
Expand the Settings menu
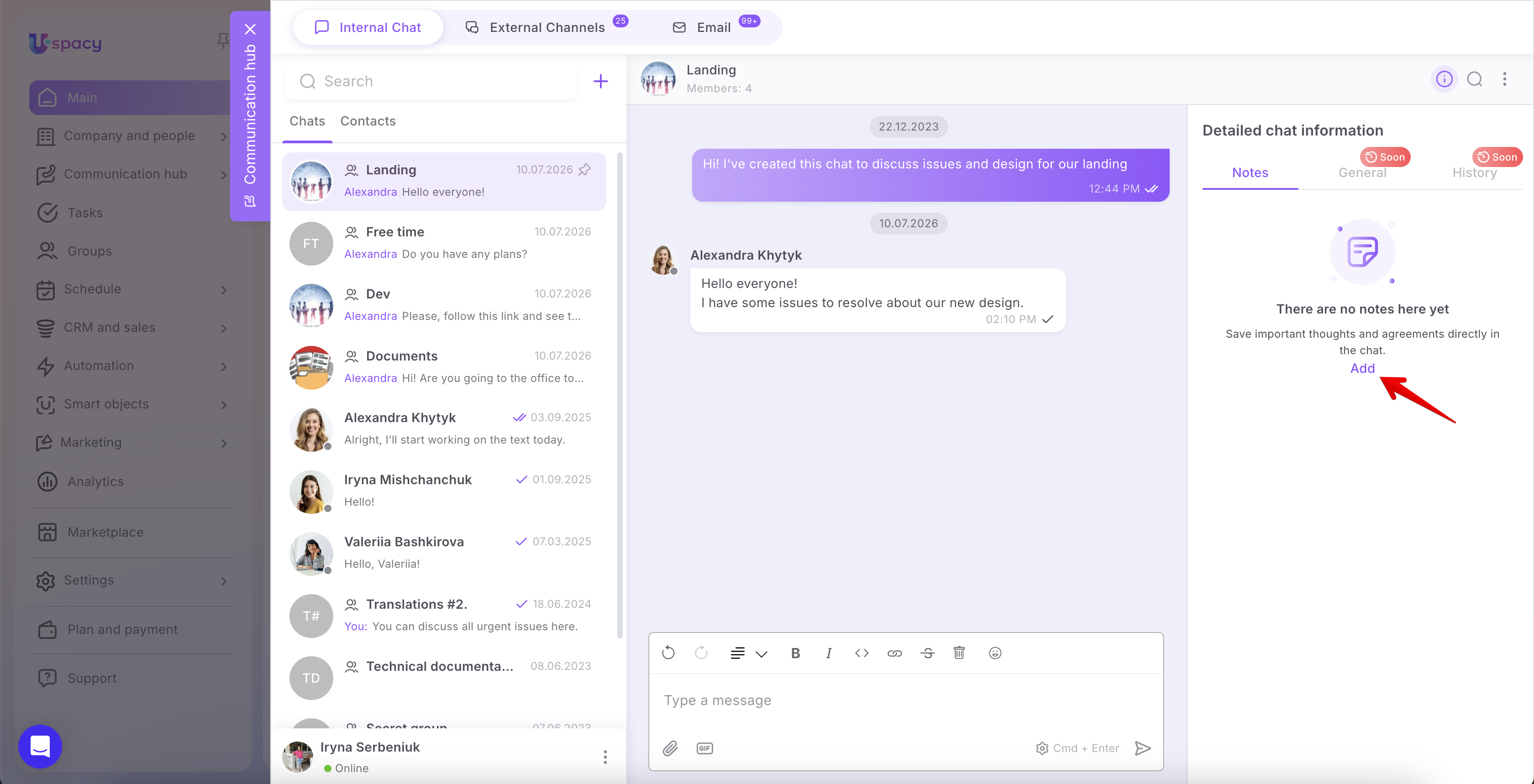[224, 580]
